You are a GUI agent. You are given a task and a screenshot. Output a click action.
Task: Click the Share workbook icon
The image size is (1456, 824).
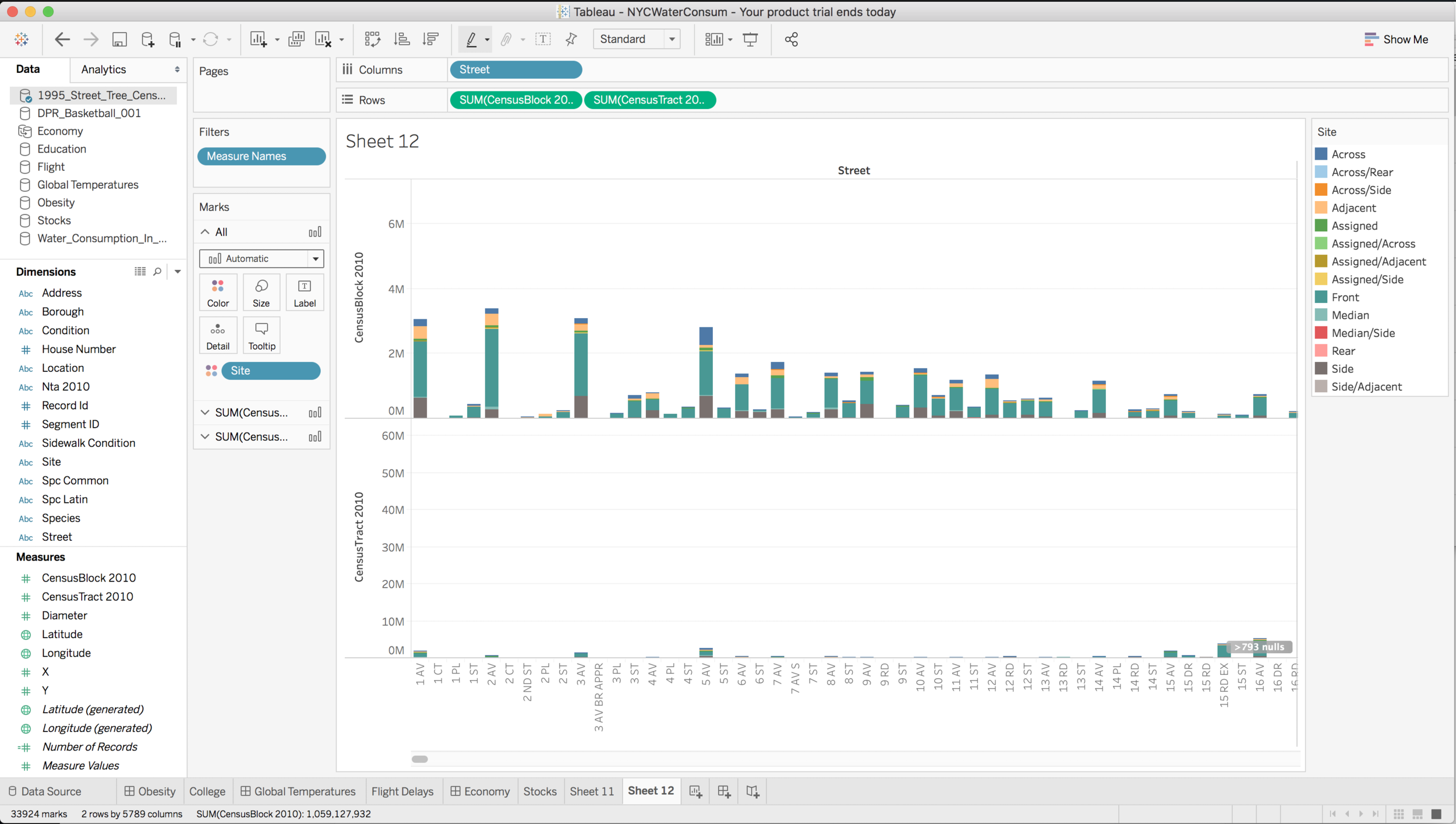pos(791,39)
